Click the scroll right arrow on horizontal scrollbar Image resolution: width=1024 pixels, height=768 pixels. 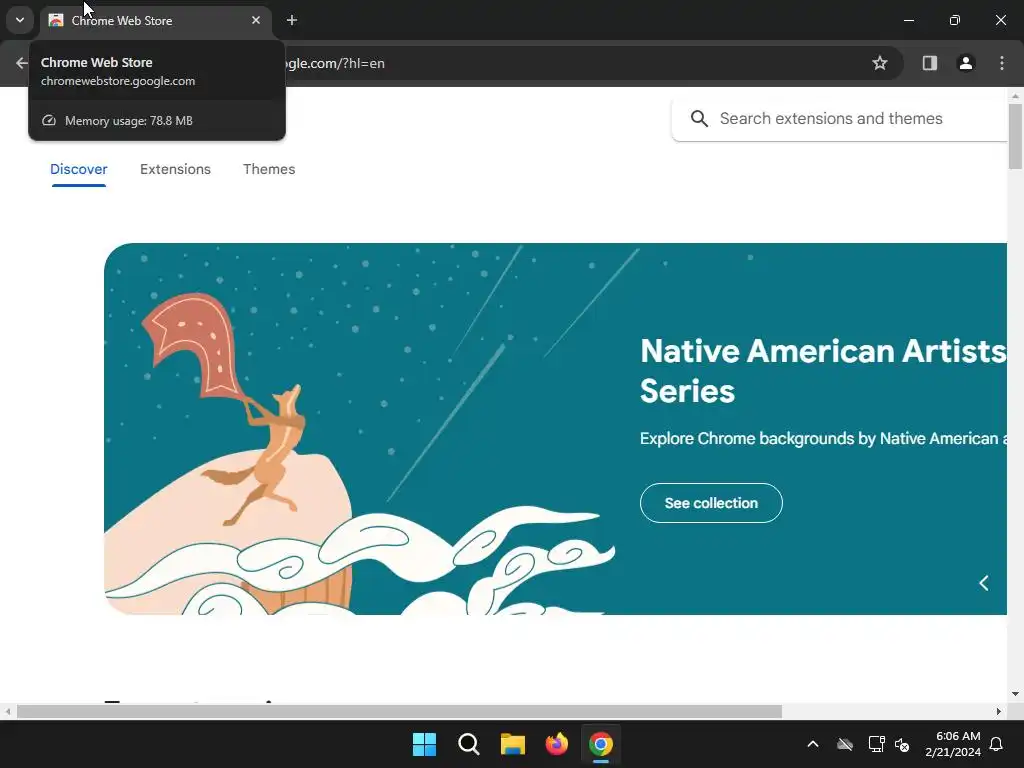tap(999, 711)
